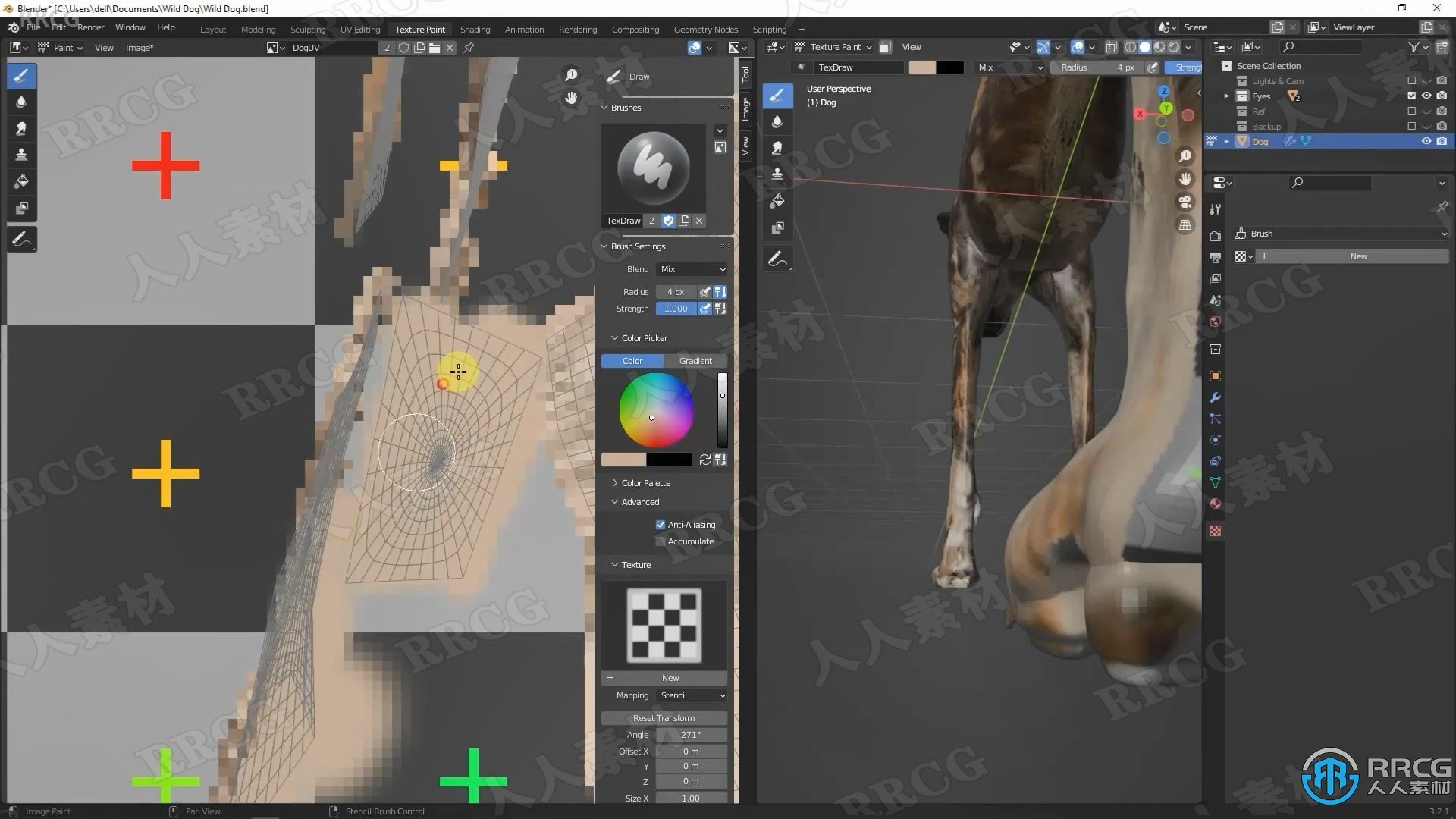The image size is (1456, 819).
Task: Click the checkerboard texture thumbnail
Action: click(664, 624)
